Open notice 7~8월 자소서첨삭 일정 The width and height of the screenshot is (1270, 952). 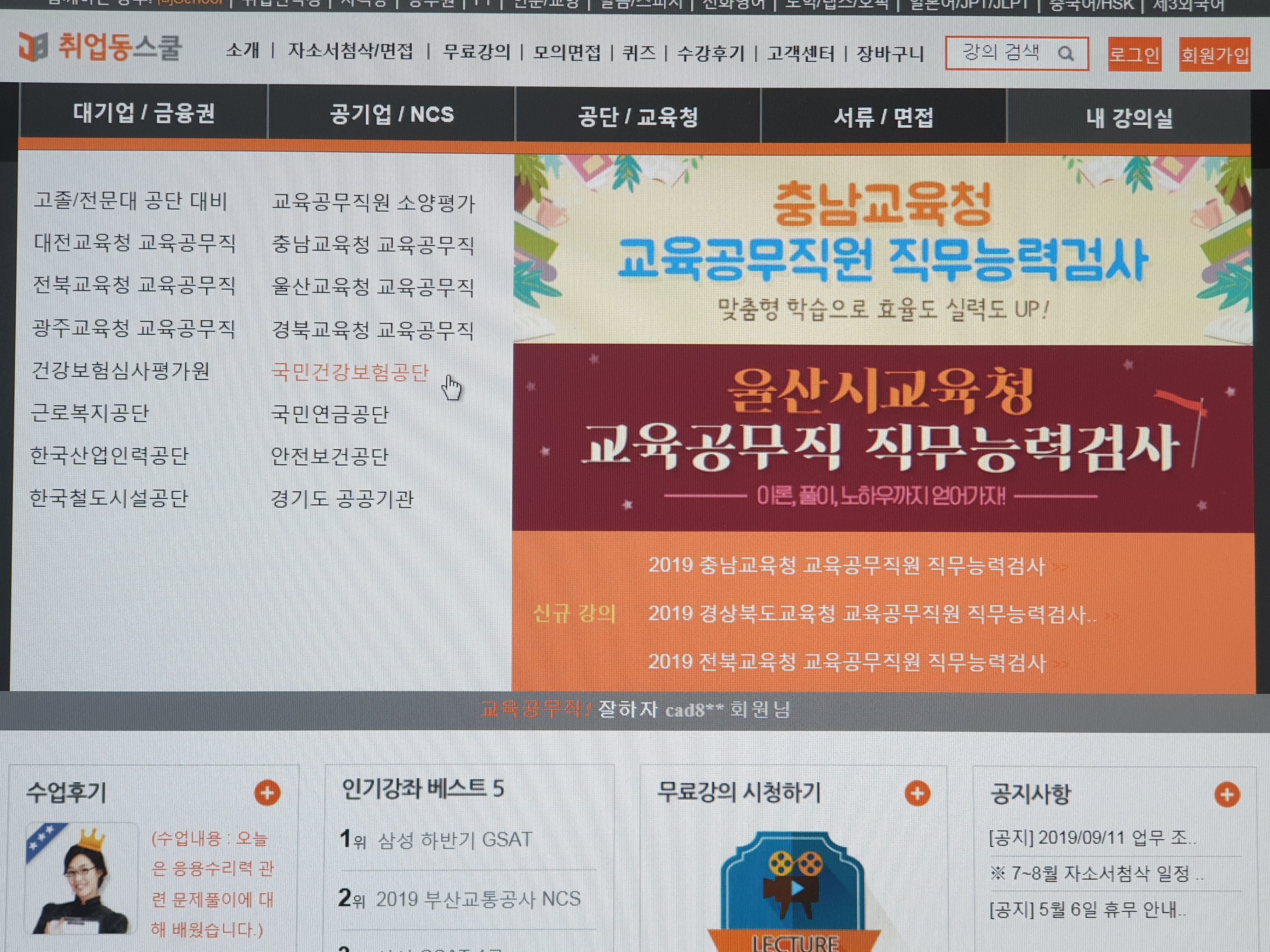(1097, 874)
